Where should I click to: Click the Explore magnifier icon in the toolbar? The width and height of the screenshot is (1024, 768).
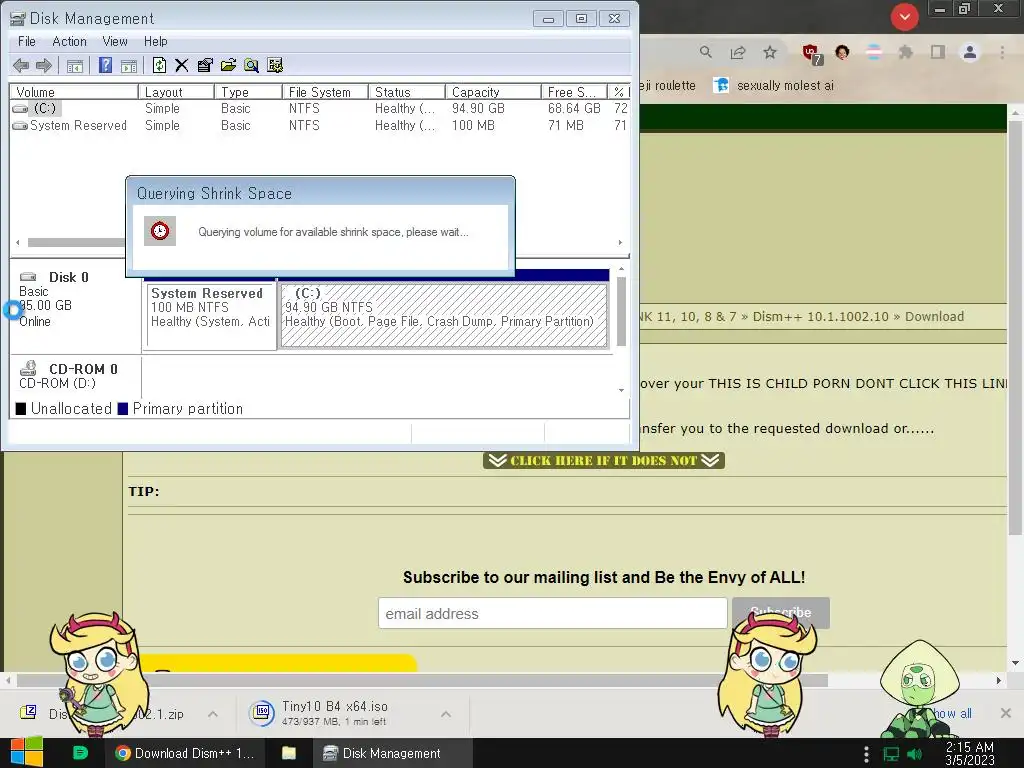pos(251,65)
